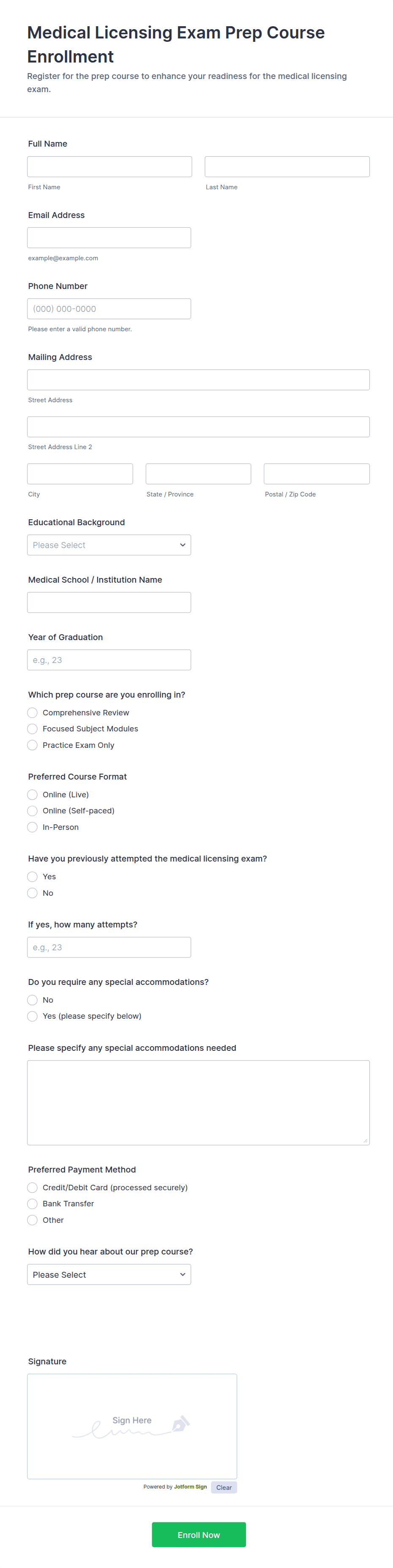
Task: Open the Educational Background dropdown
Action: (109, 545)
